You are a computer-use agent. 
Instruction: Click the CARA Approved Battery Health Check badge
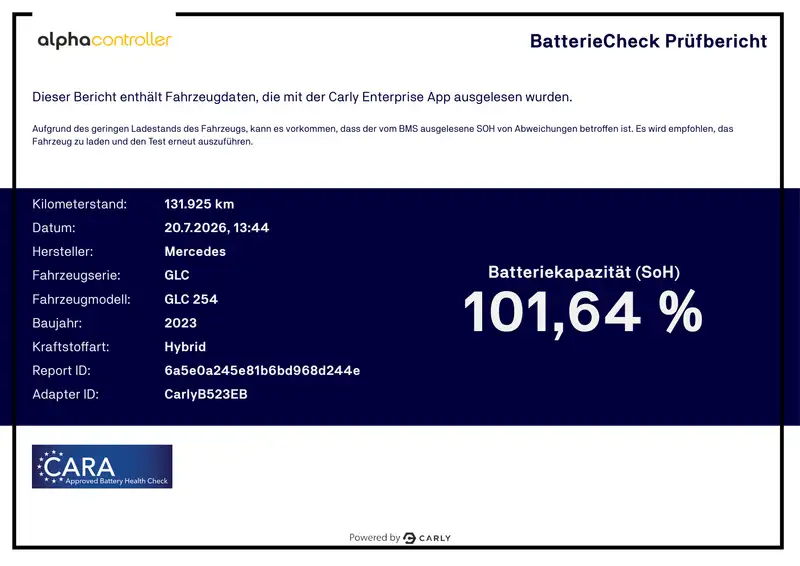(x=102, y=466)
